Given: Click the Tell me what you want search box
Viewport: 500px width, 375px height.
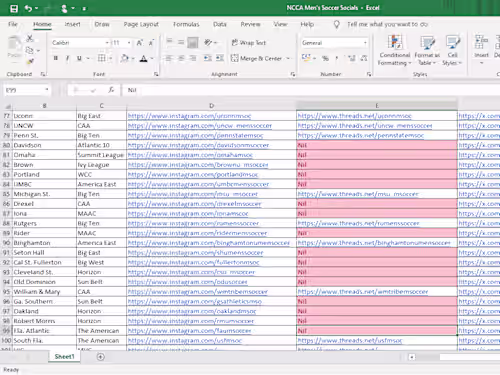Looking at the screenshot, I should [387, 24].
